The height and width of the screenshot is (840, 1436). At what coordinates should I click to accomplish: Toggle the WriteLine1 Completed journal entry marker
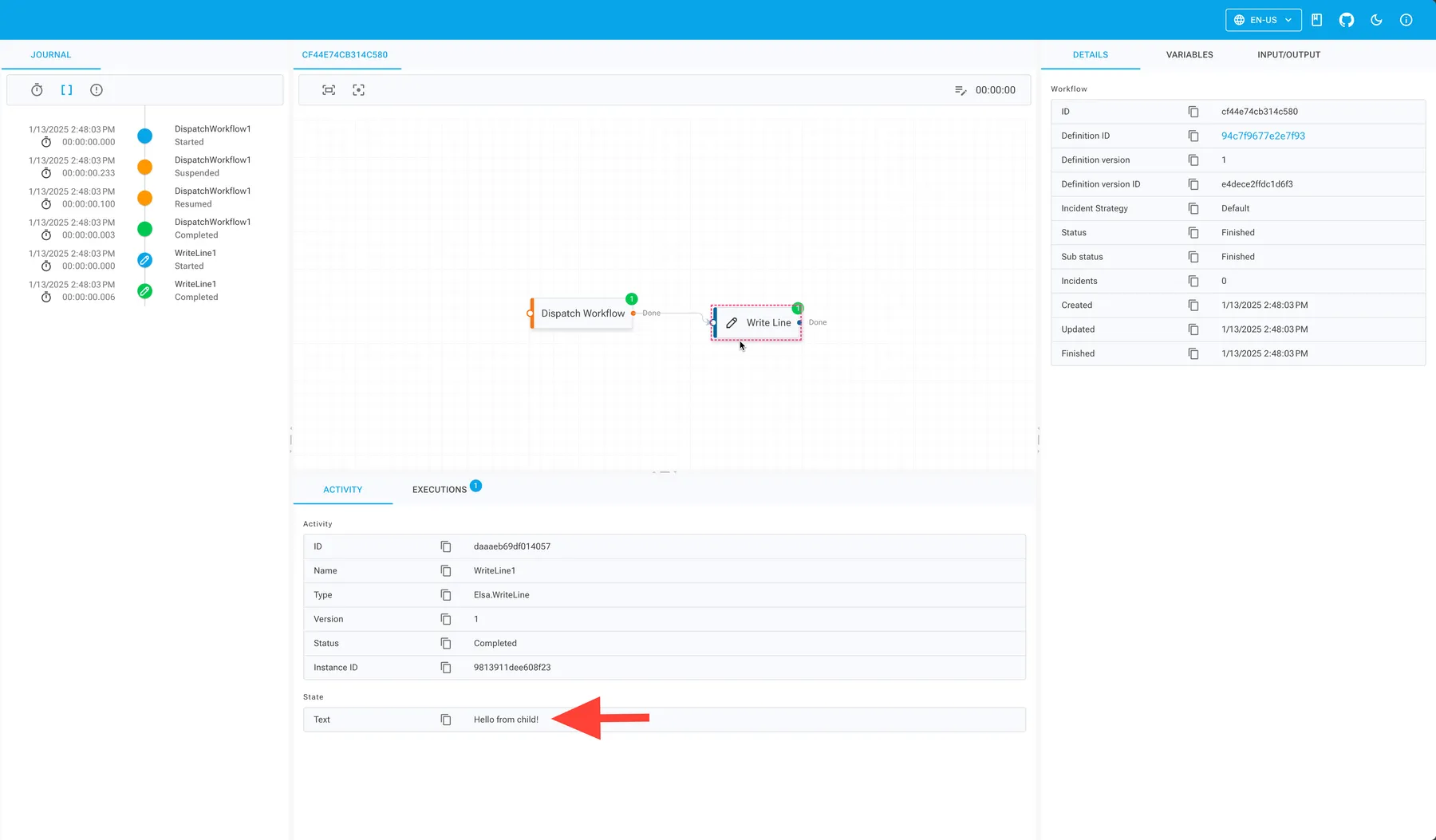(144, 290)
